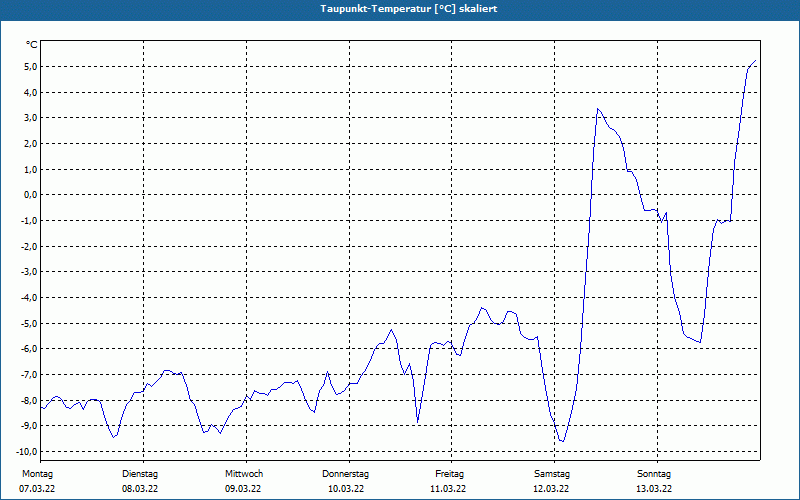The width and height of the screenshot is (800, 500).
Task: Click the Donnerstag day label
Action: (x=345, y=474)
